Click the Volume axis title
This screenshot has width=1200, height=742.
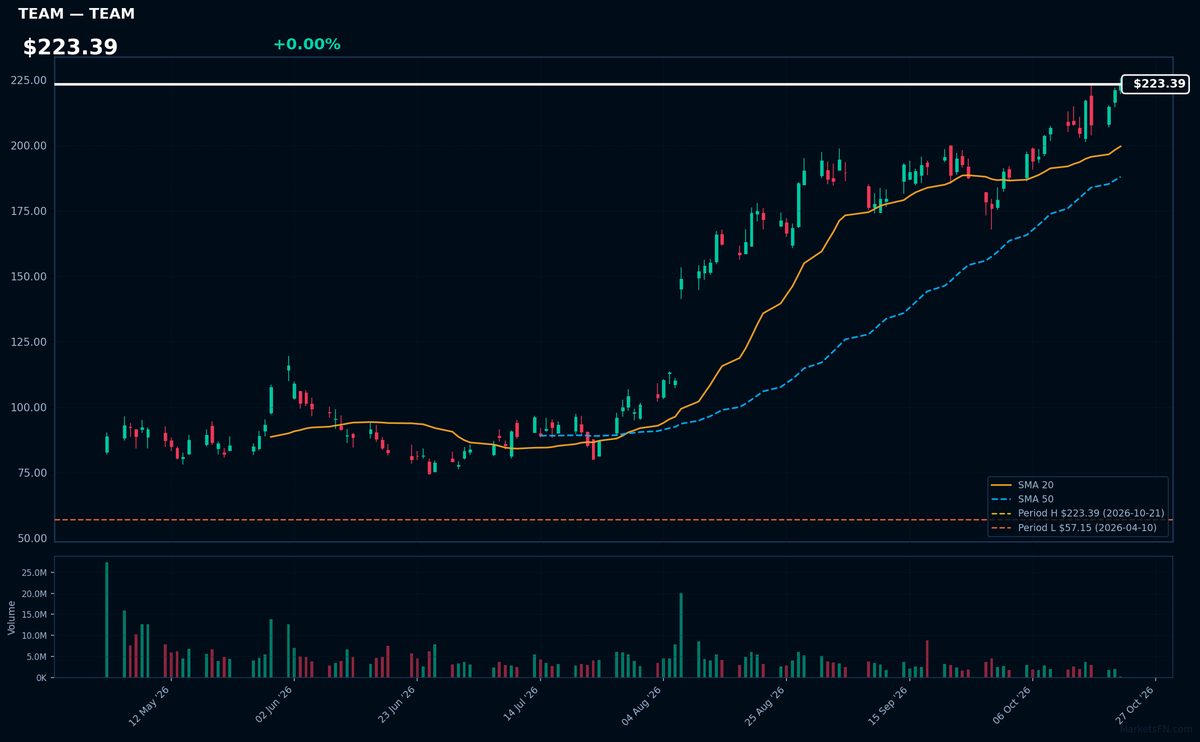[x=11, y=617]
